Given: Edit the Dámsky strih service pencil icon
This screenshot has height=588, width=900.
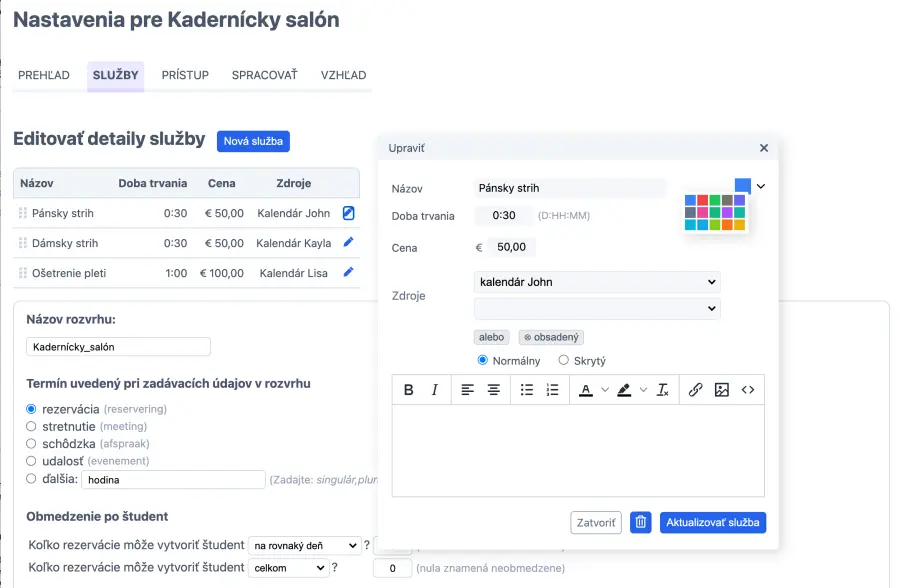Looking at the screenshot, I should [x=348, y=242].
